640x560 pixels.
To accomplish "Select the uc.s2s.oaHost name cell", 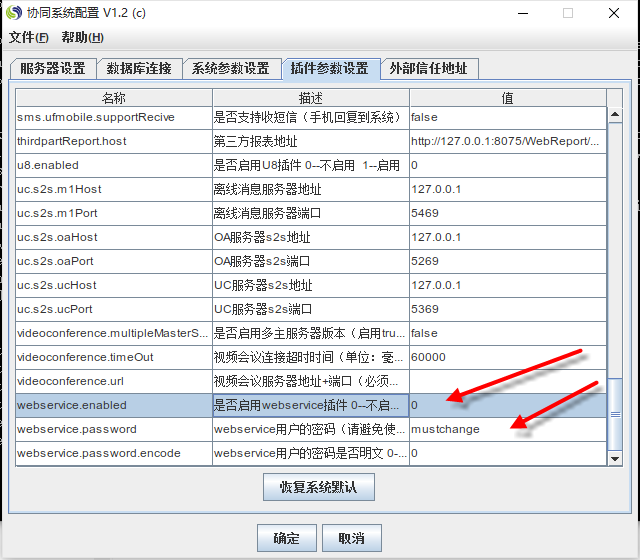I will point(114,238).
